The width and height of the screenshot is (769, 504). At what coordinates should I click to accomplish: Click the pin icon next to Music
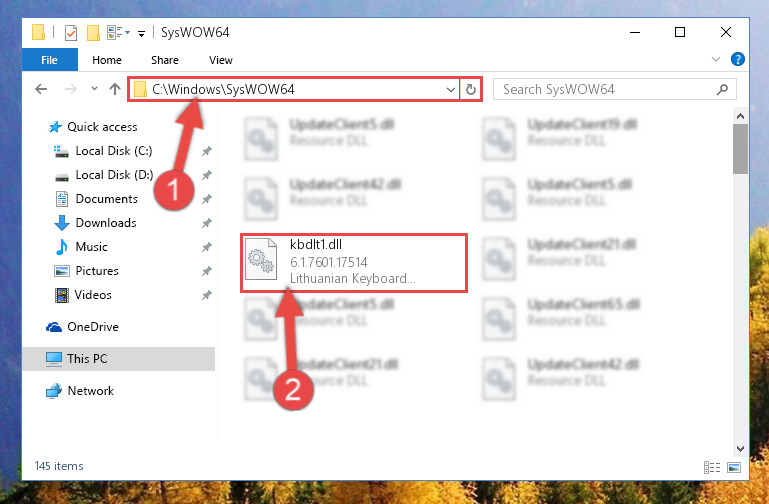pos(207,247)
